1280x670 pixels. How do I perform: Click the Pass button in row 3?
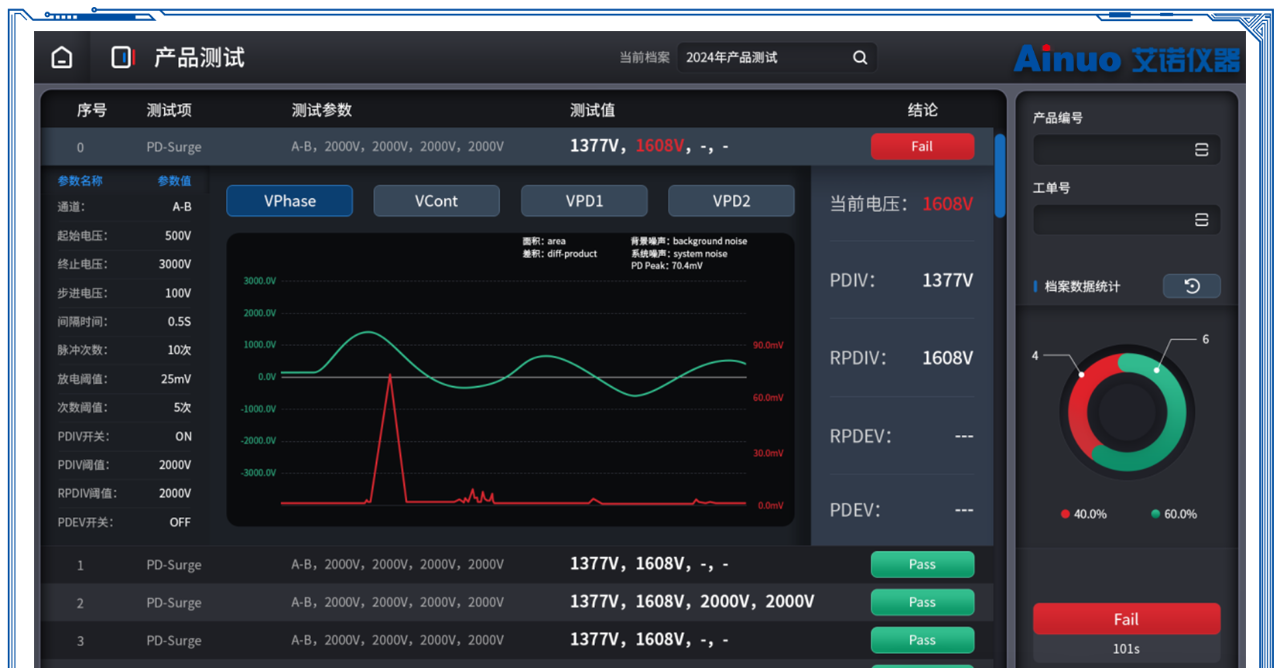(x=921, y=640)
